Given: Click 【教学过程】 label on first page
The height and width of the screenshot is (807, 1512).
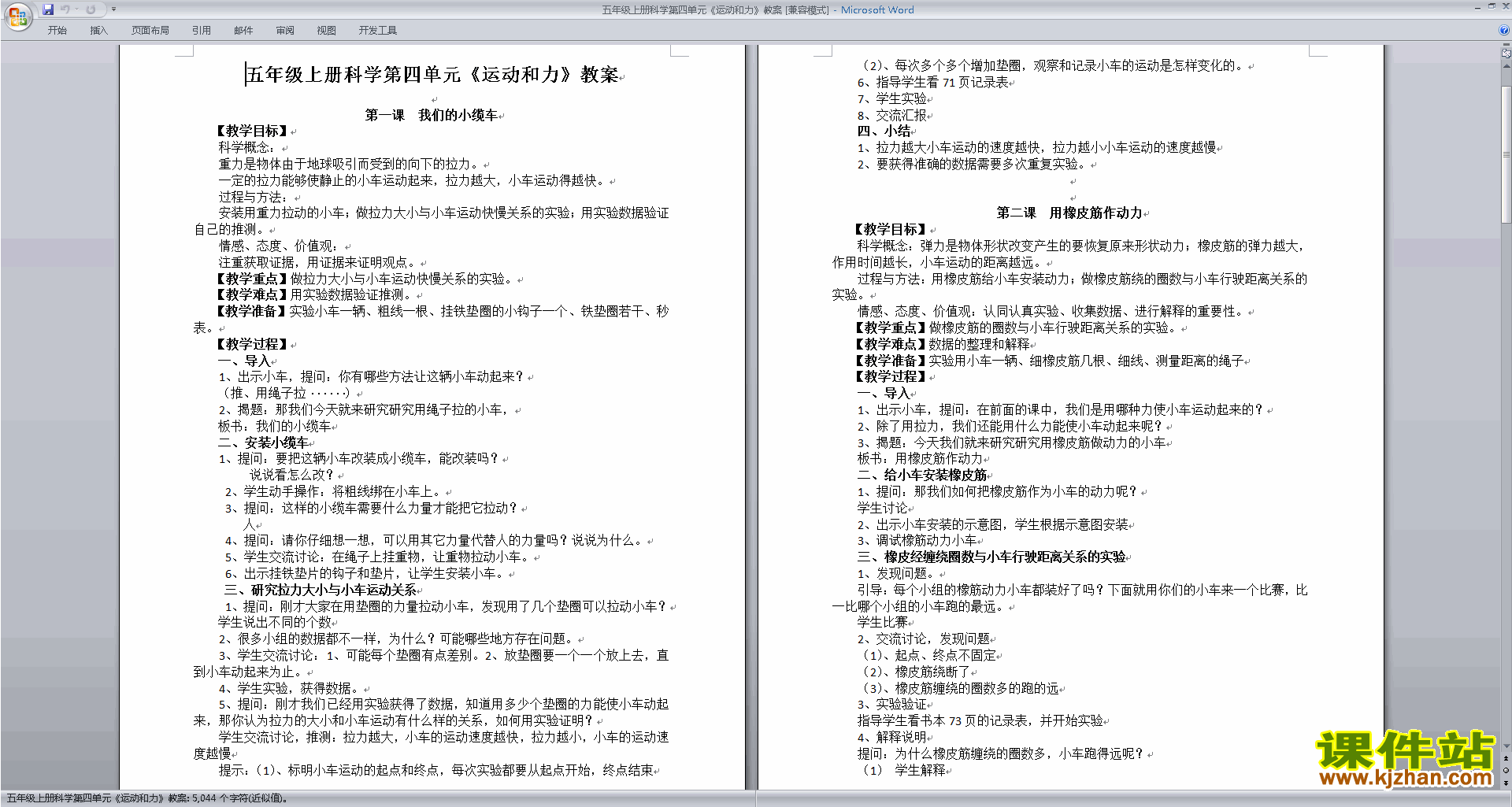Looking at the screenshot, I should 254,344.
